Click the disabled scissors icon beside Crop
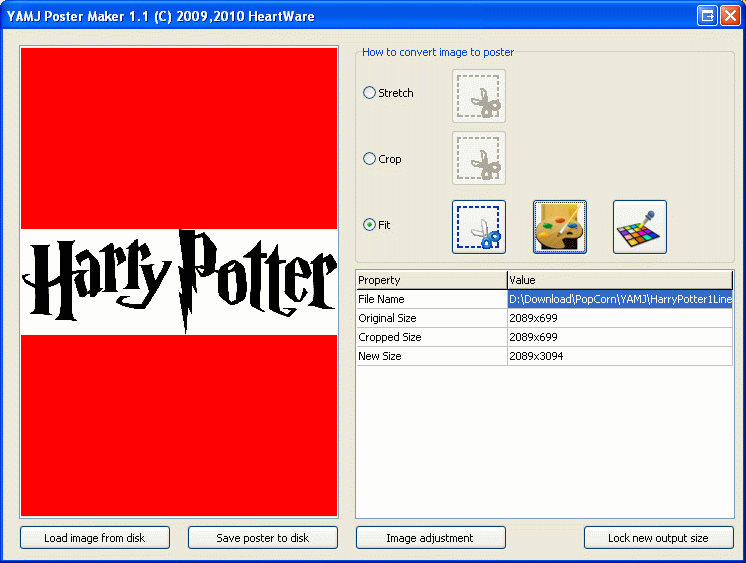The height and width of the screenshot is (563, 746). pos(479,158)
